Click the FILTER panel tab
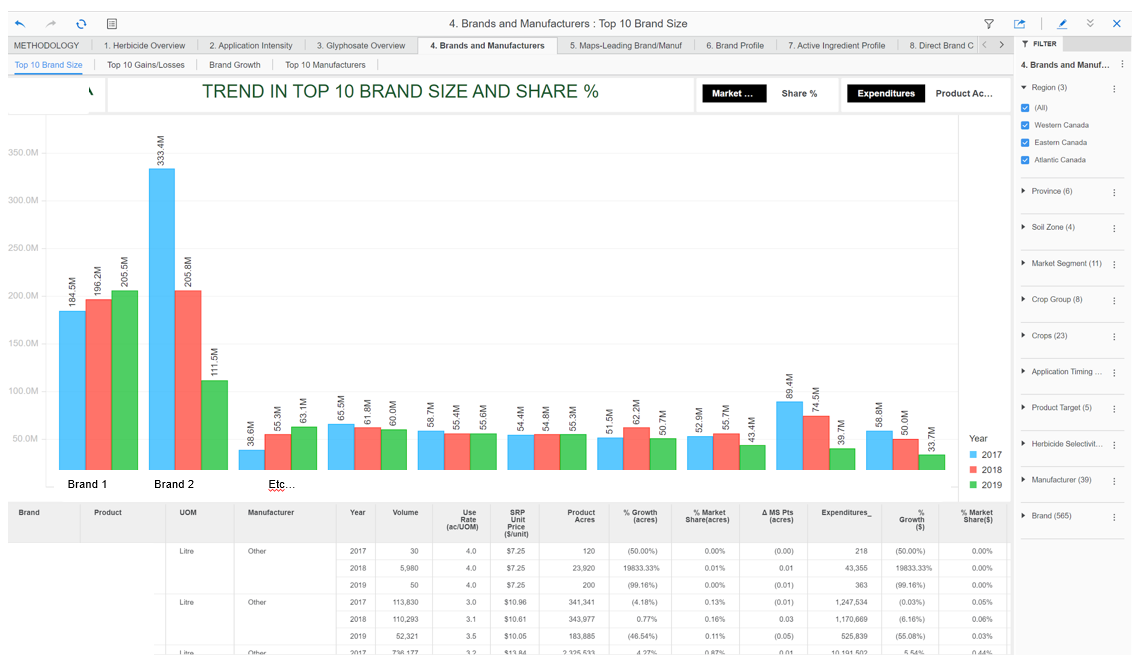The height and width of the screenshot is (667, 1141). 1039,44
